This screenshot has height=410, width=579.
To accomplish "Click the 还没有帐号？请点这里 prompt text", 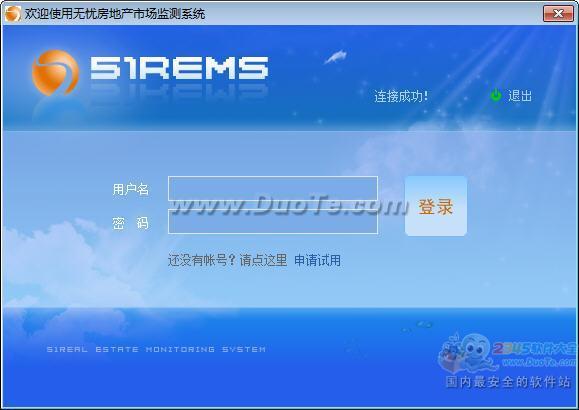I will point(227,260).
